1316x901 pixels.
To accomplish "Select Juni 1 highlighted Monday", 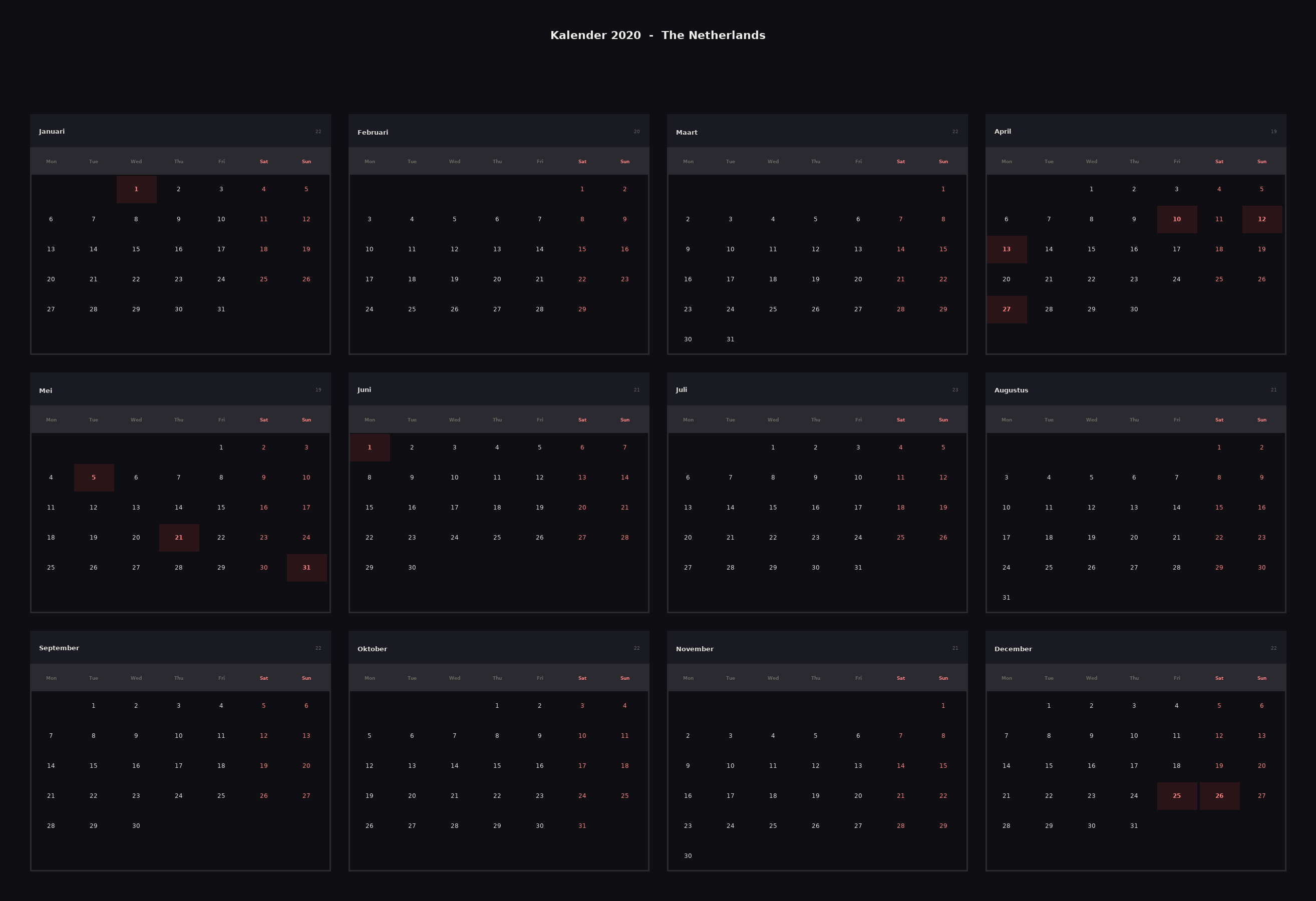I will 370,447.
